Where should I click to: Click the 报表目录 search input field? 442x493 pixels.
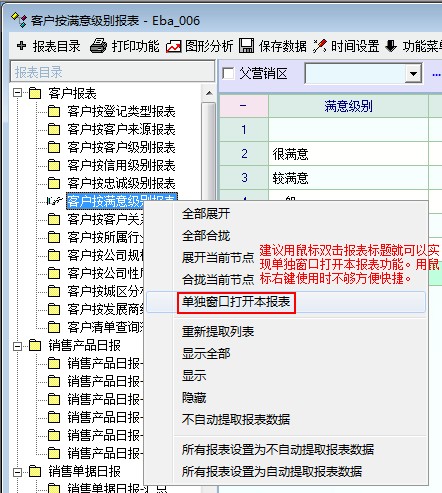(x=113, y=71)
